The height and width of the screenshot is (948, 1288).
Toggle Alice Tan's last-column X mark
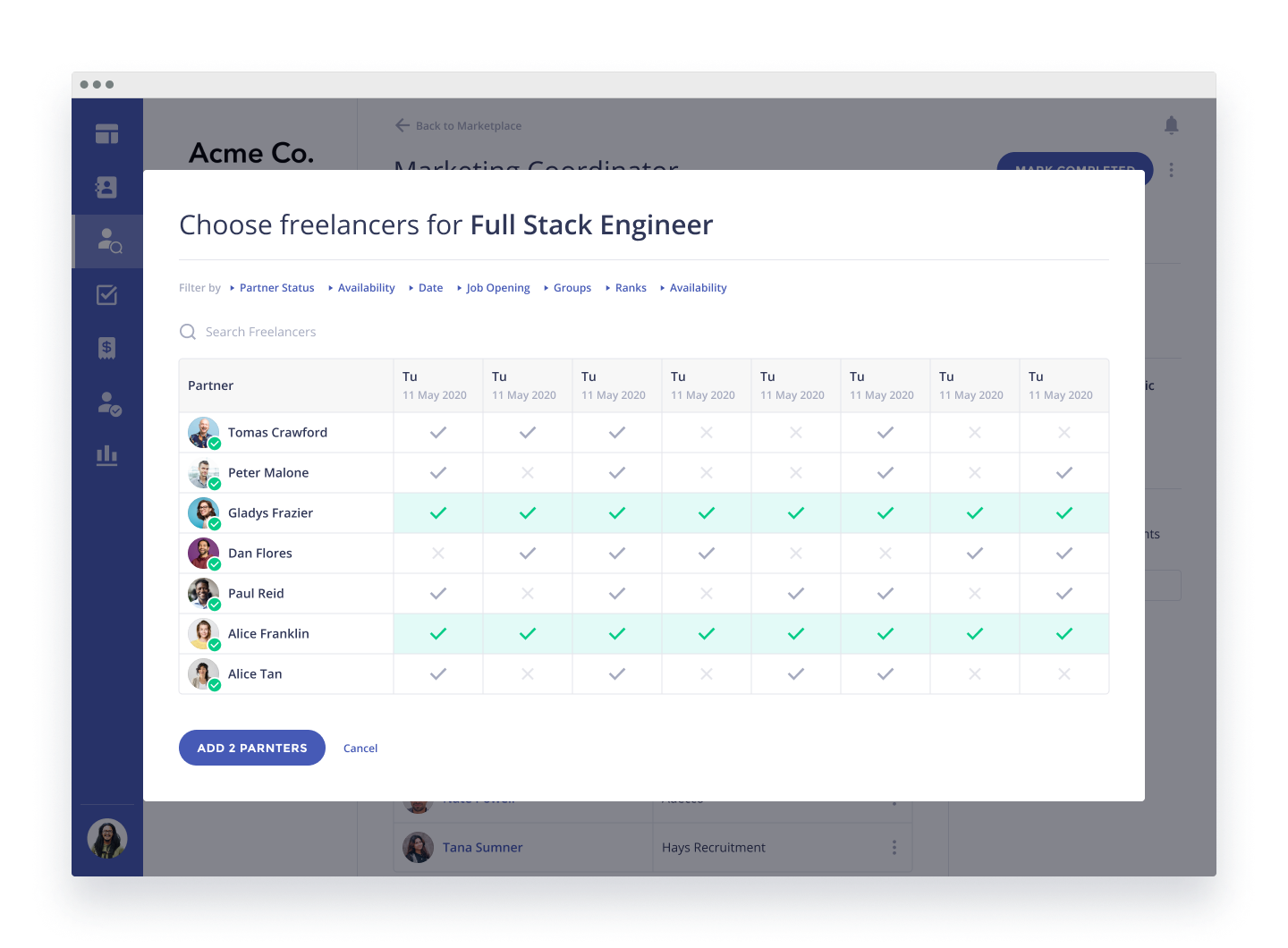click(x=1064, y=674)
